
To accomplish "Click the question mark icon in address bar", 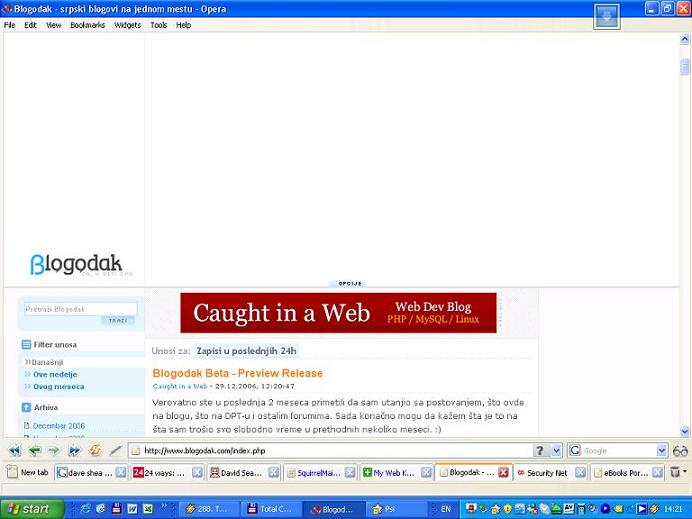I will pyautogui.click(x=540, y=451).
